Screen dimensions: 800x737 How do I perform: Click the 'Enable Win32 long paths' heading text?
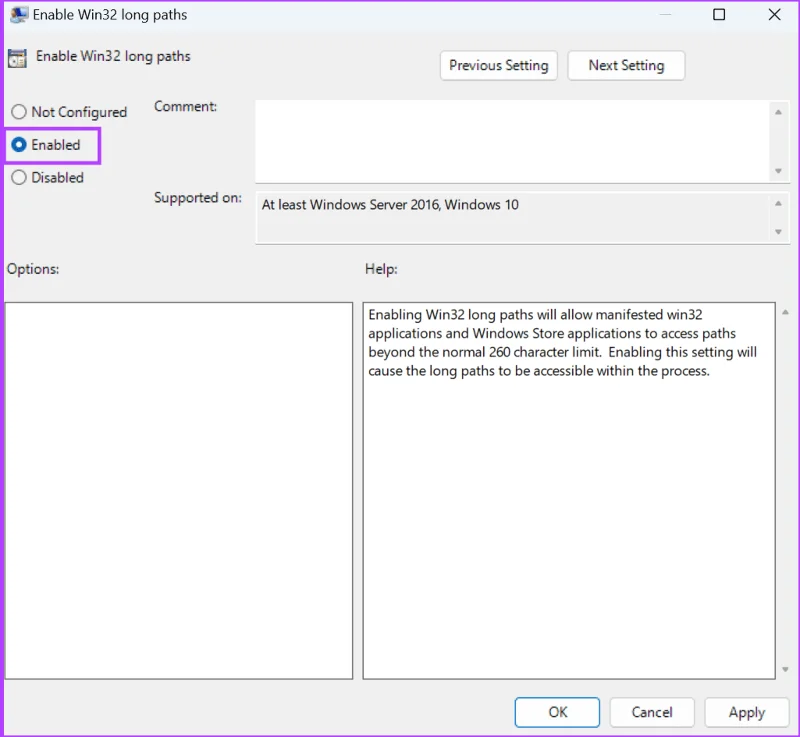tap(113, 56)
